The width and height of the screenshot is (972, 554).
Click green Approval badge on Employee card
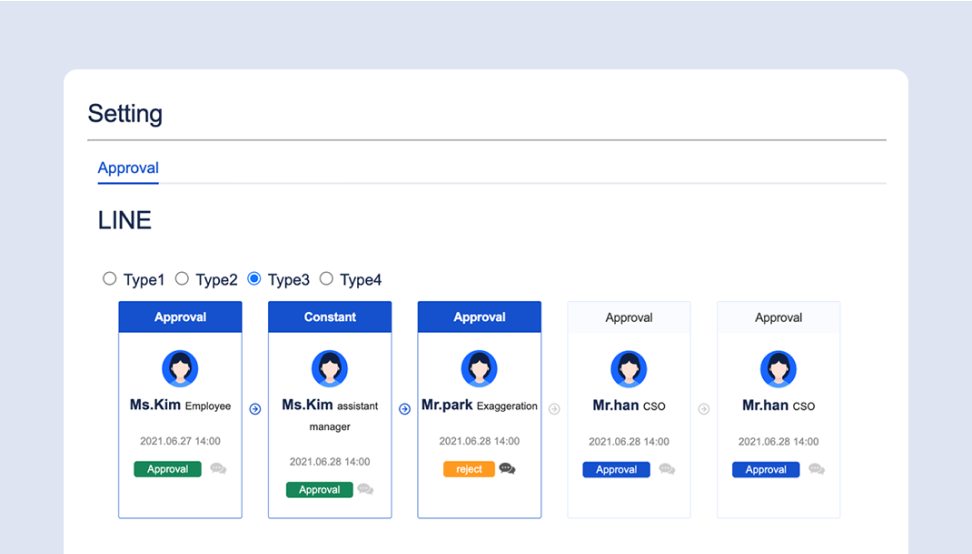click(167, 469)
